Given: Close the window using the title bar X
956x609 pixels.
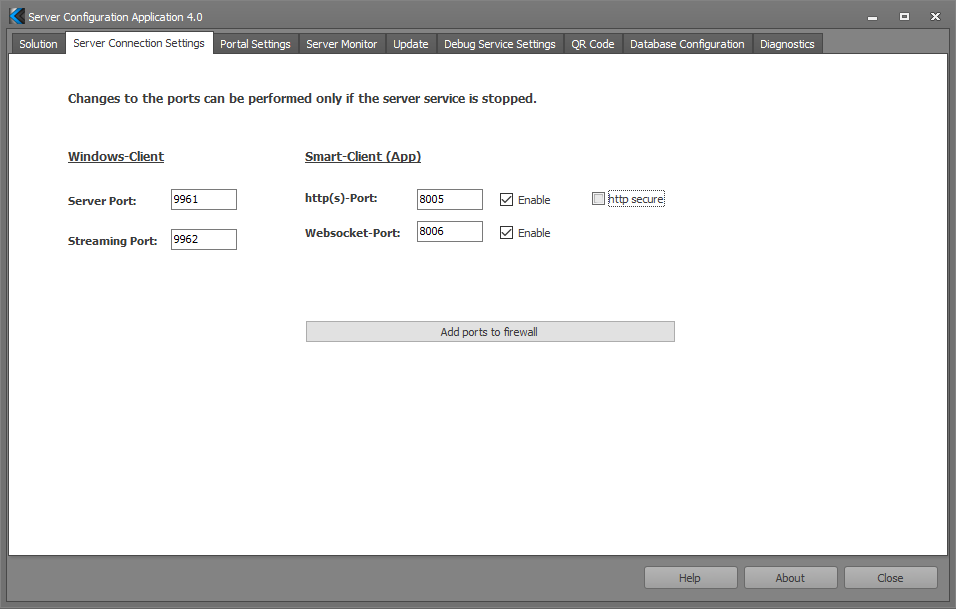Looking at the screenshot, I should tap(935, 16).
